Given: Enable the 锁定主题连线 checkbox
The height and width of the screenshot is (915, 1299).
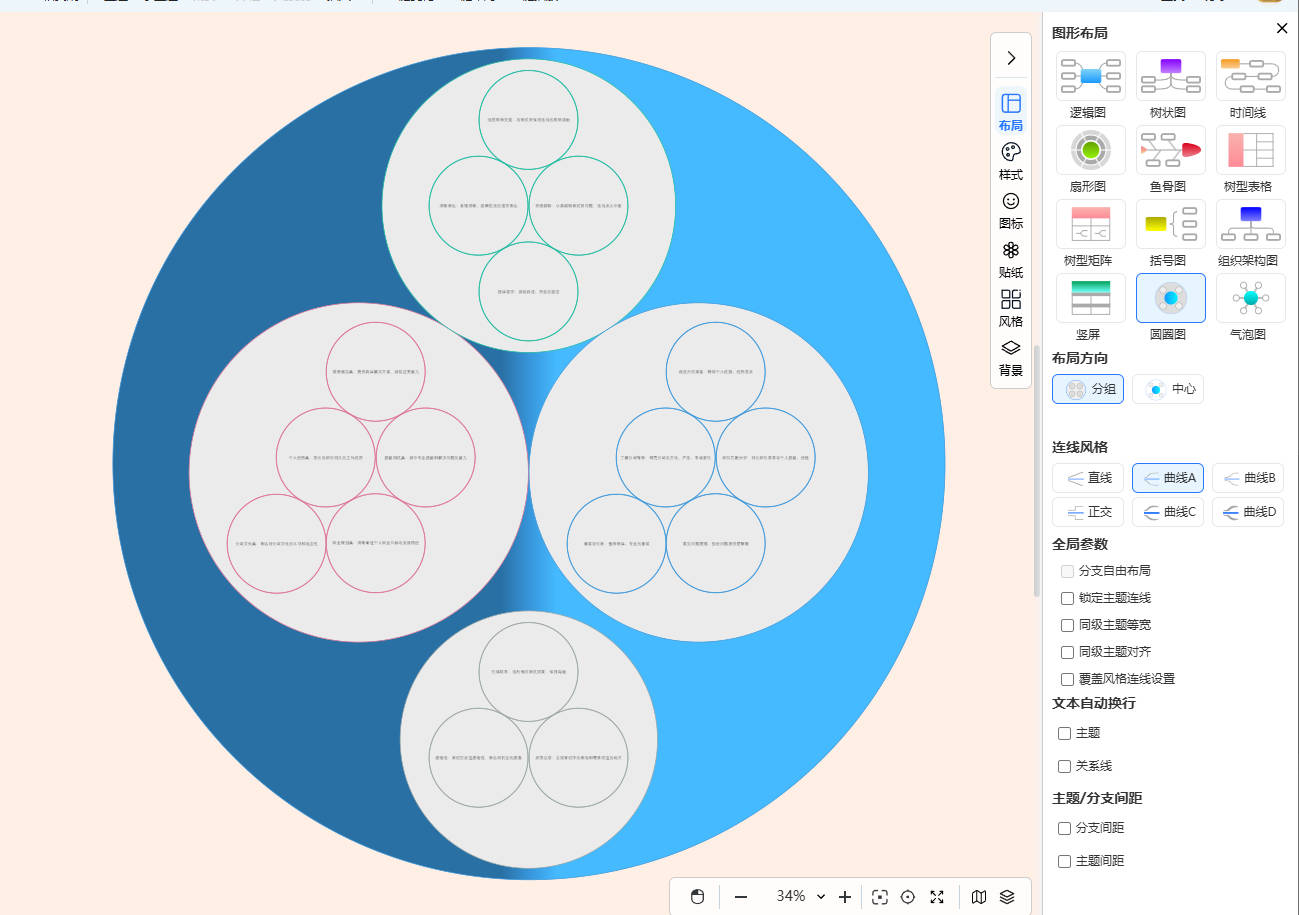Looking at the screenshot, I should pyautogui.click(x=1067, y=598).
